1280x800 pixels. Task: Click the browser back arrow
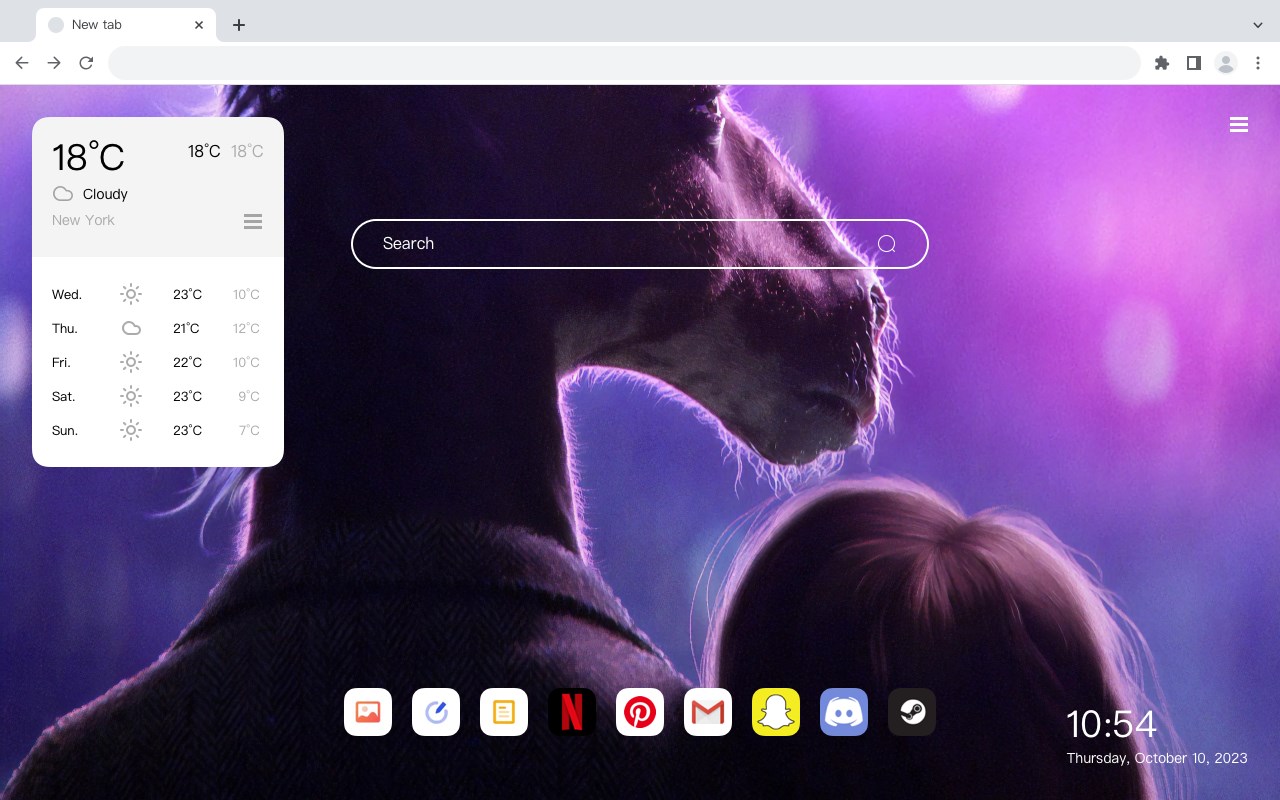point(22,63)
